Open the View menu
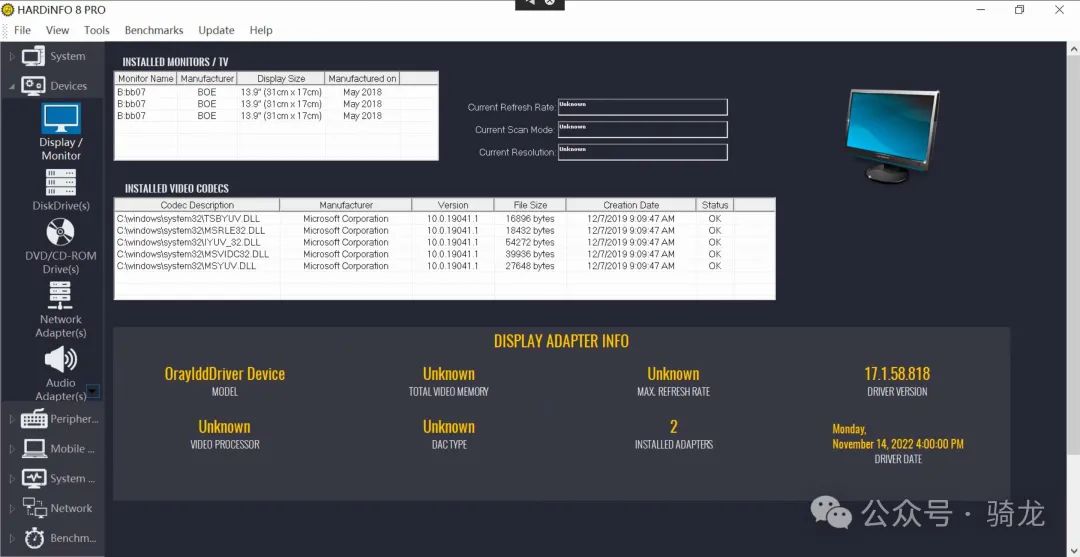 (57, 30)
